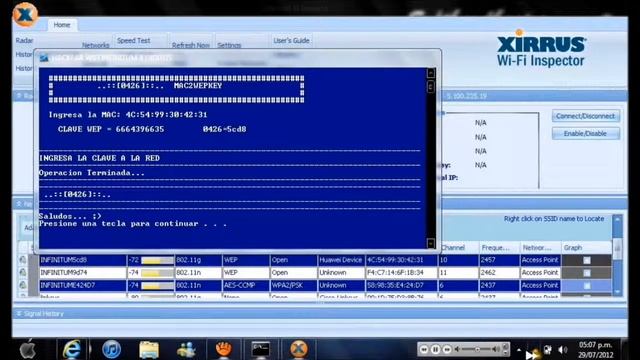Collapse the Networks panel header arrow

(19, 203)
